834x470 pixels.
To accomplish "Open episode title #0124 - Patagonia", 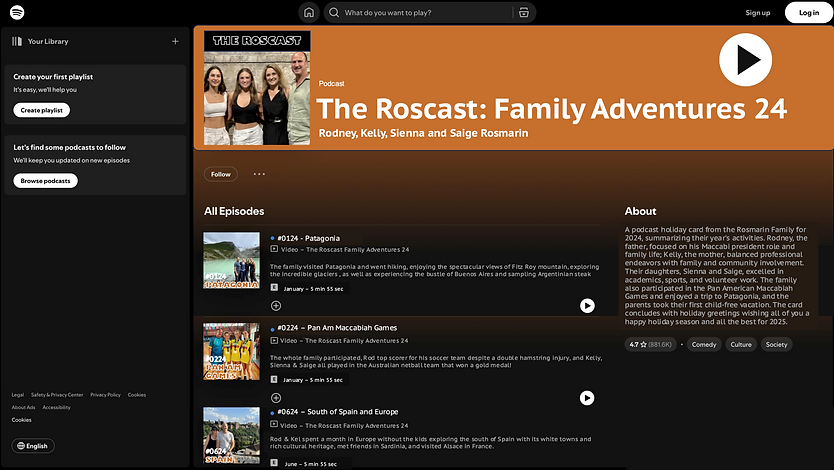I will (308, 238).
